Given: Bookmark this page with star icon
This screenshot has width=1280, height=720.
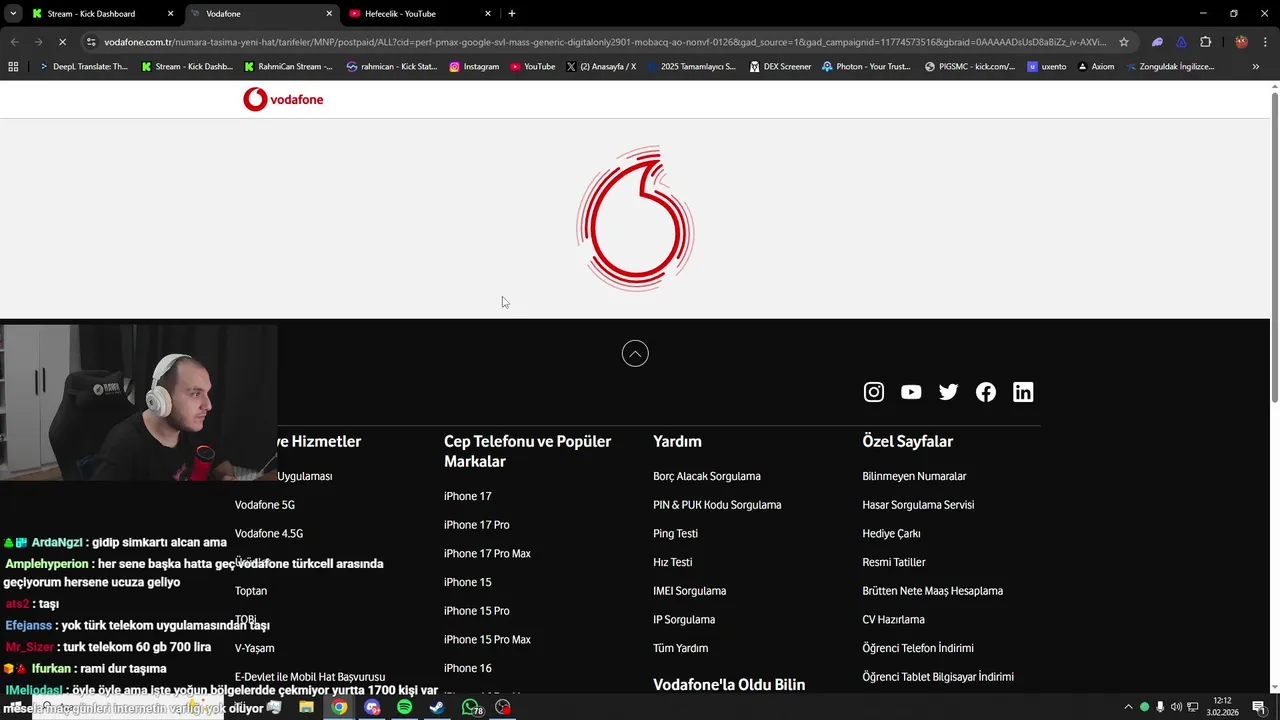Looking at the screenshot, I should 1124,42.
